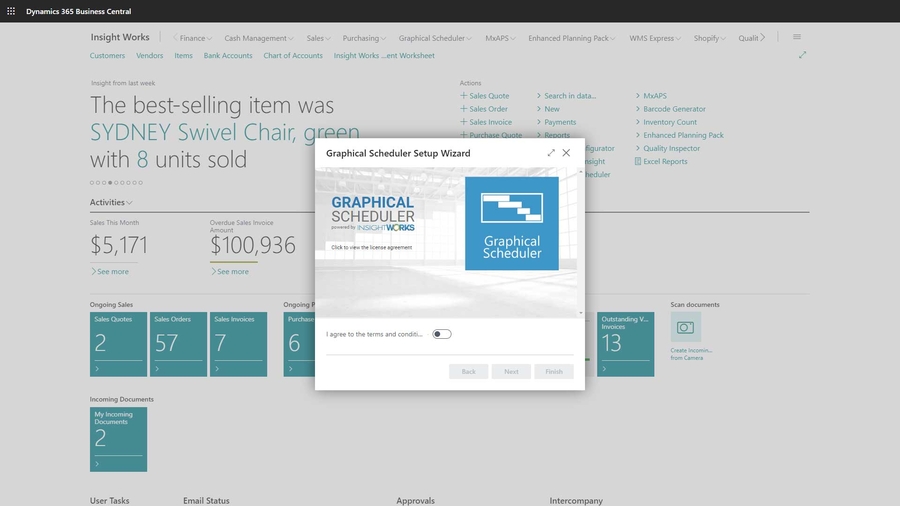Open the Customers tab link

tap(107, 56)
